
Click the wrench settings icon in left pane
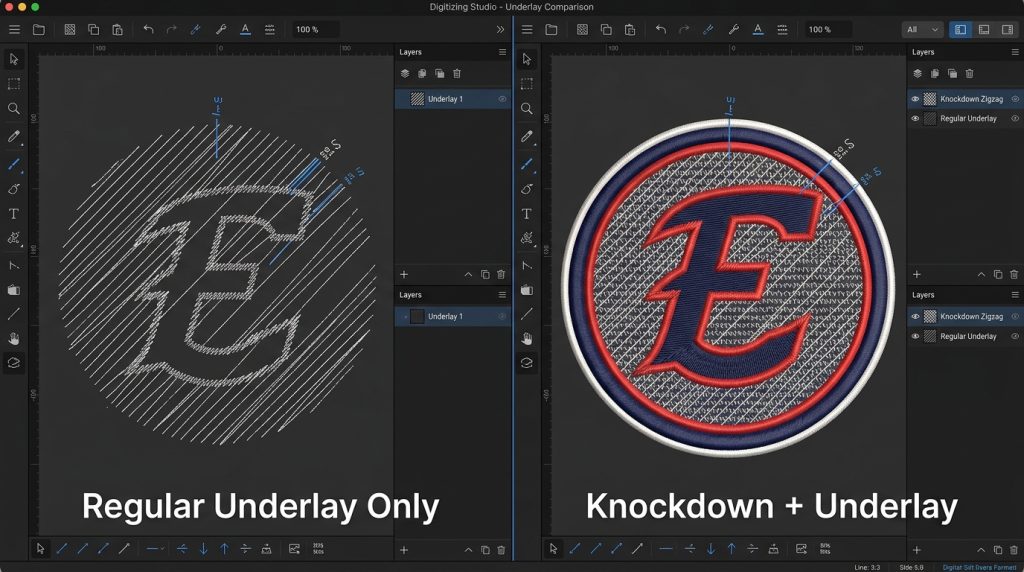click(x=221, y=29)
